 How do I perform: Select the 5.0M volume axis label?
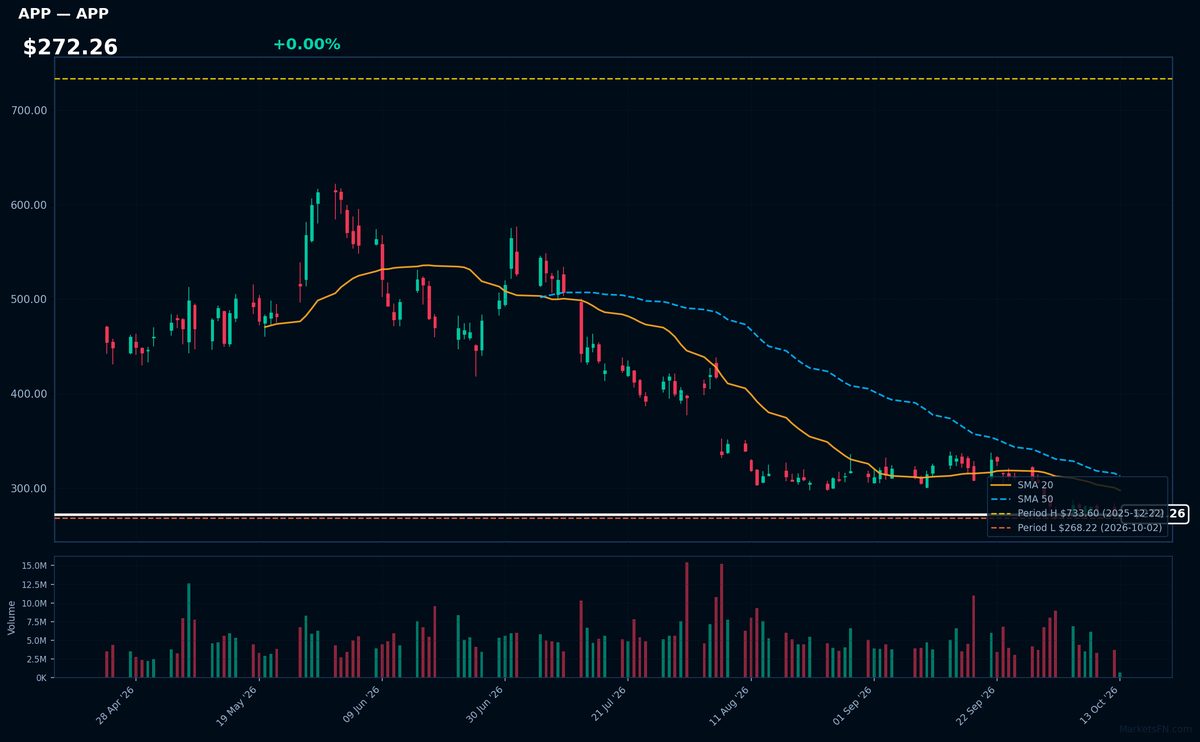pos(36,641)
